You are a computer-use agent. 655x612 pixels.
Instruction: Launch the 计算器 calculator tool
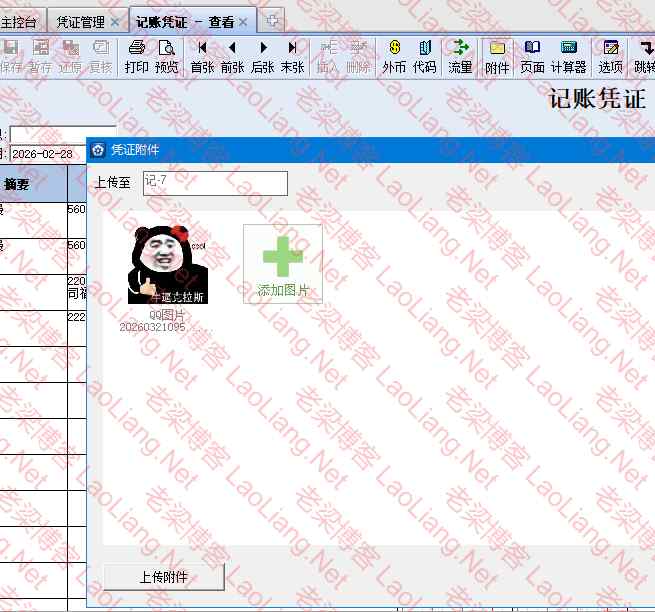click(x=568, y=57)
